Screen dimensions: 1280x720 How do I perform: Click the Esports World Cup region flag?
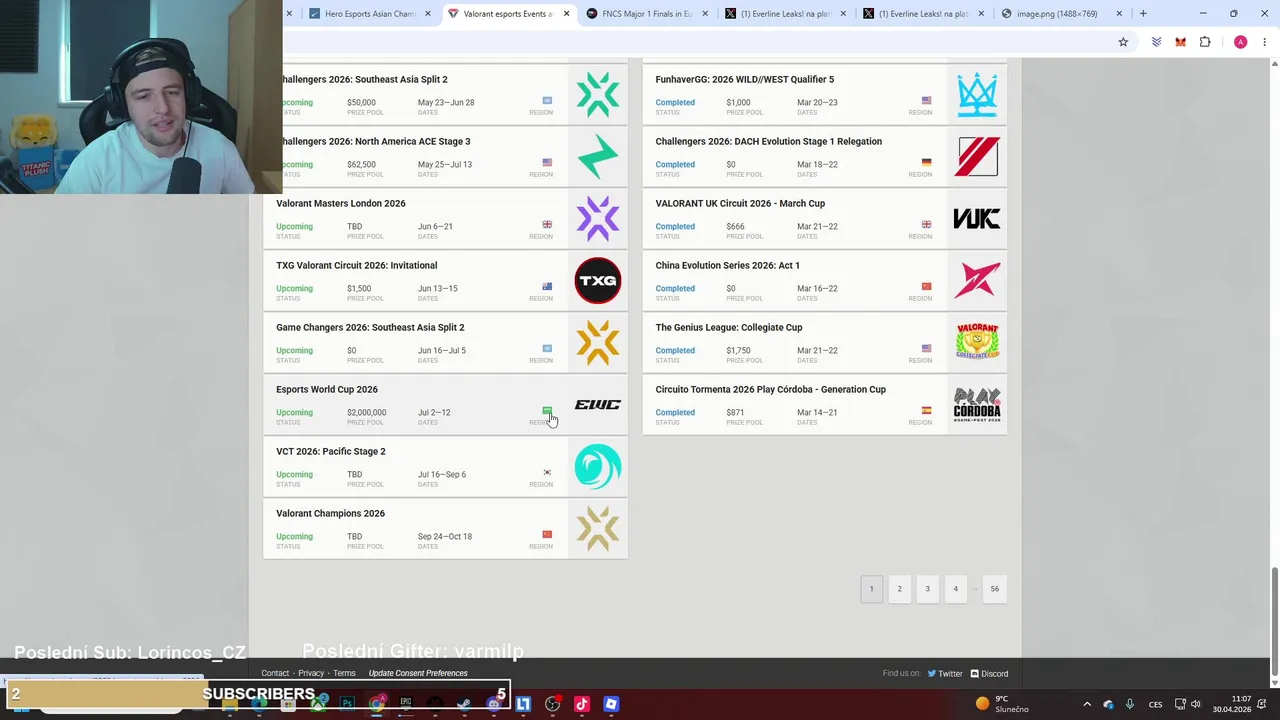pos(547,411)
